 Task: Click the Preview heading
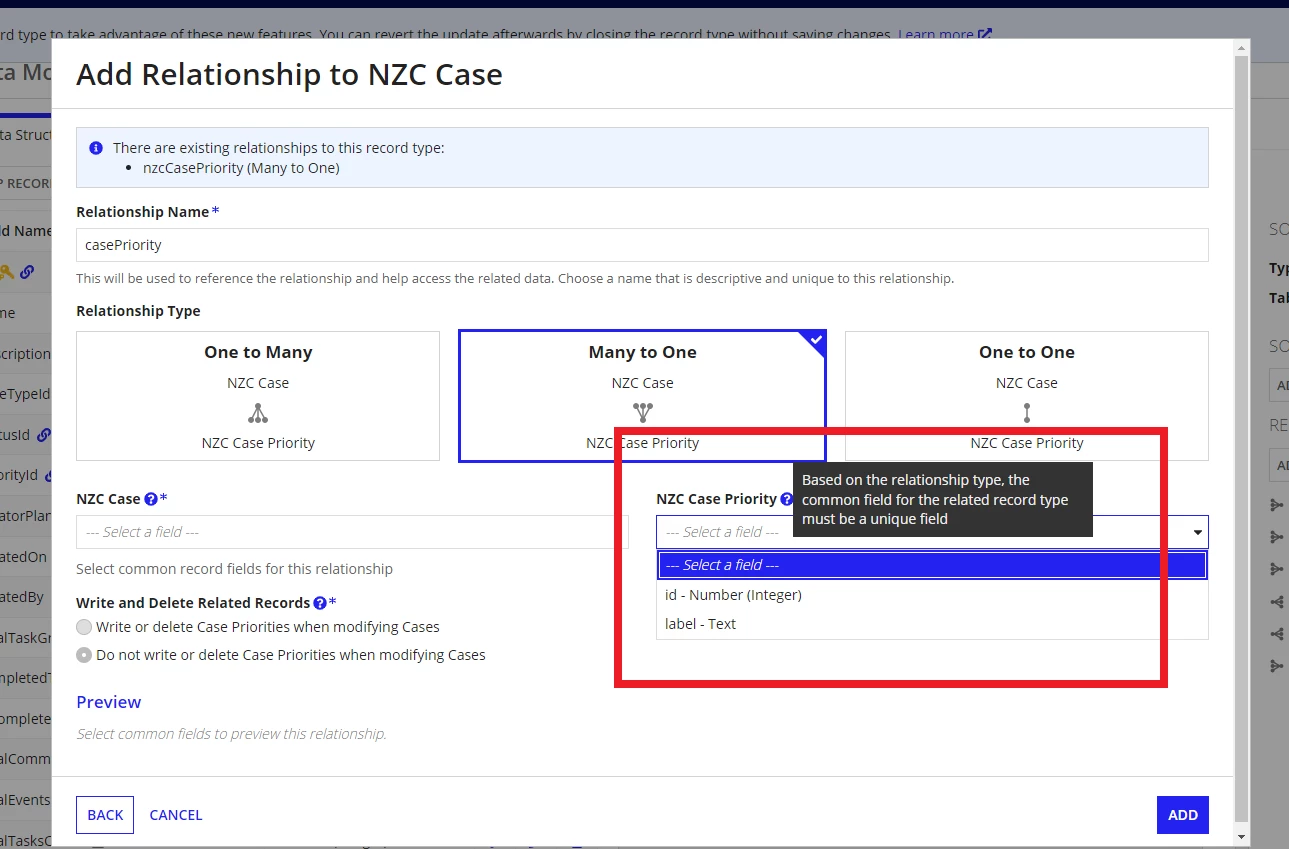coord(109,702)
